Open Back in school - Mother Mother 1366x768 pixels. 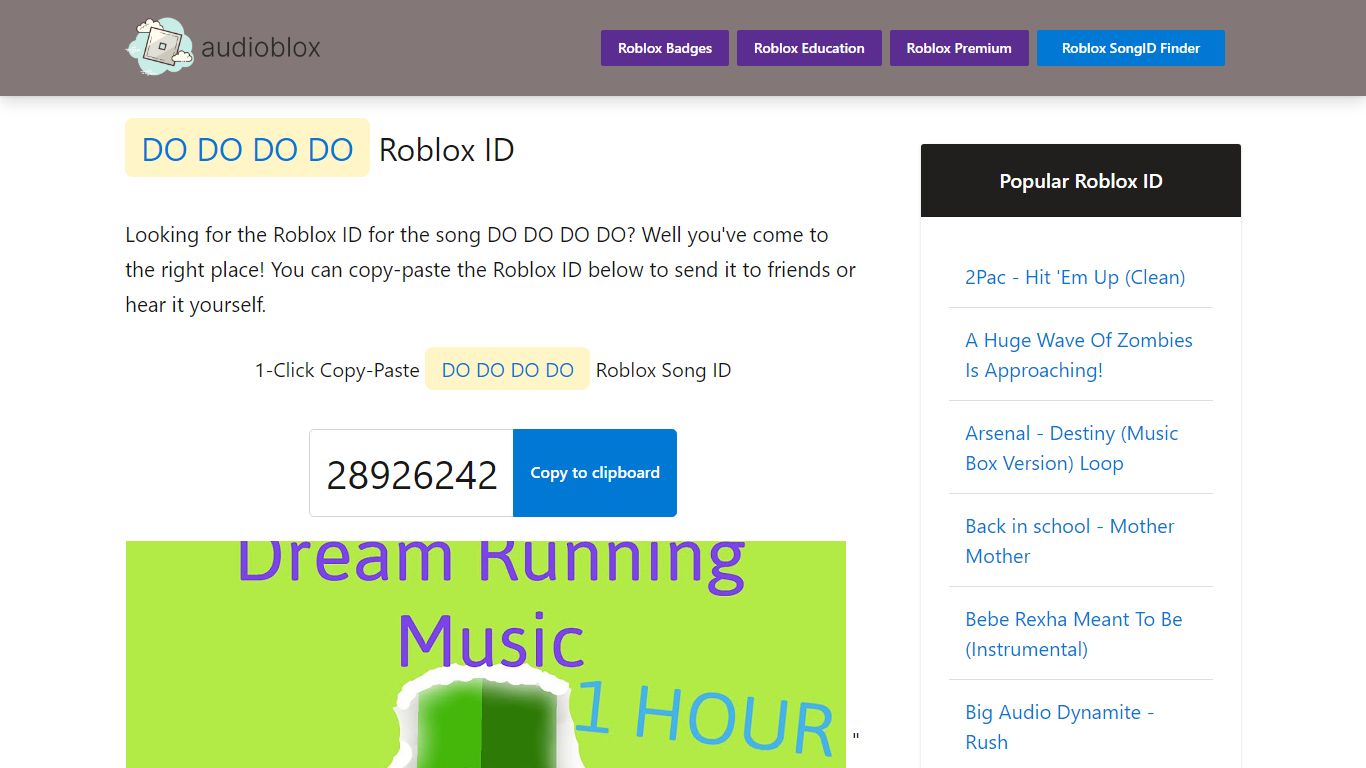tap(1070, 541)
